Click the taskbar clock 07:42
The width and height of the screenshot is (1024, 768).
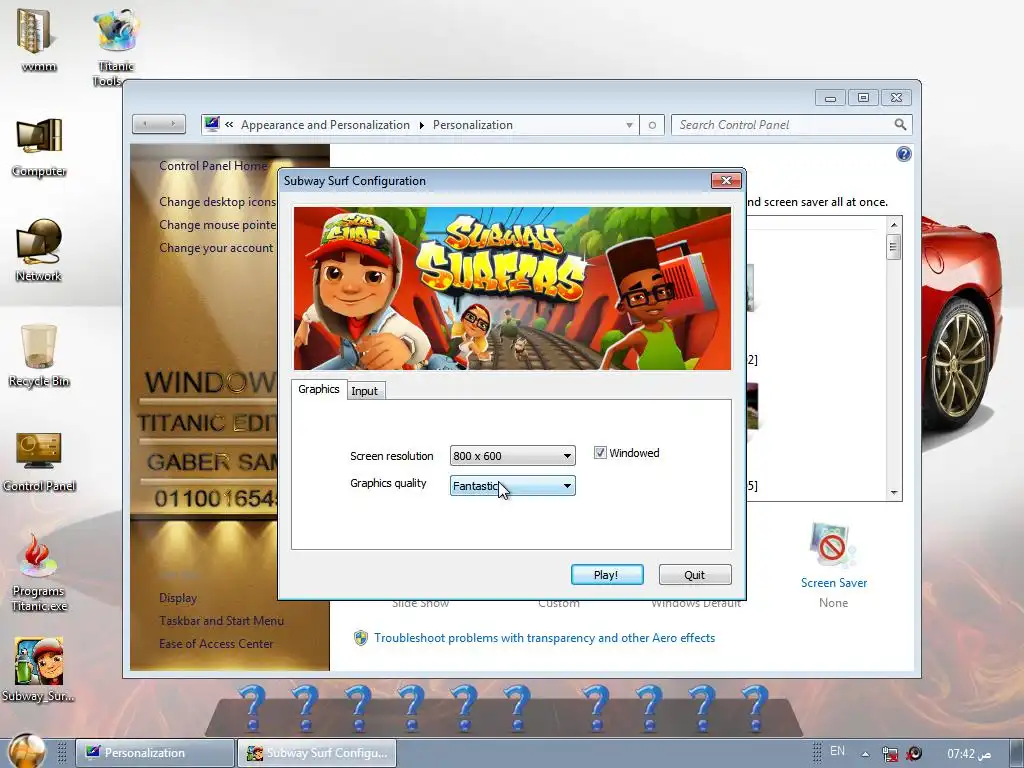click(x=969, y=754)
